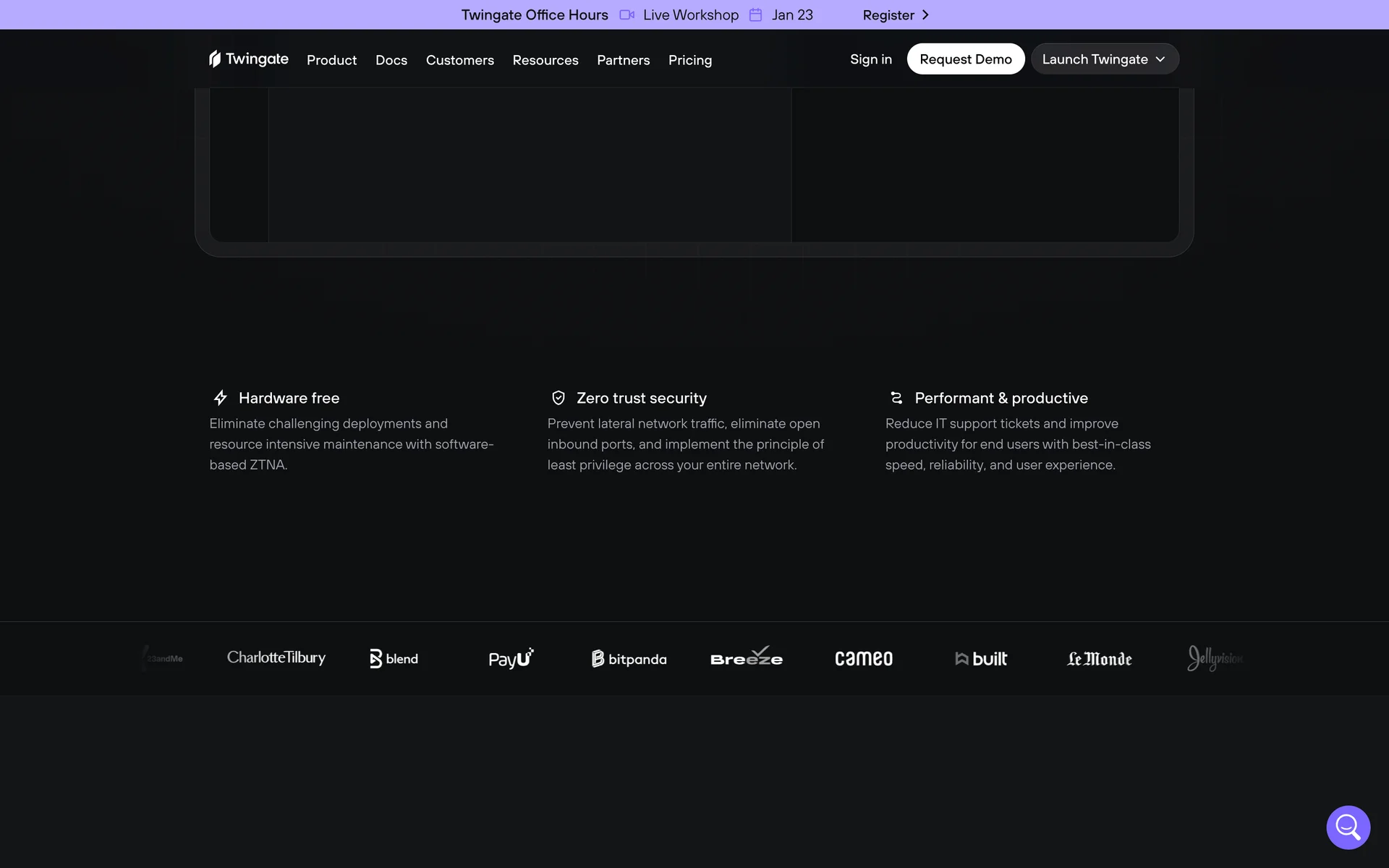1389x868 pixels.
Task: Open the Resources menu
Action: [x=545, y=60]
